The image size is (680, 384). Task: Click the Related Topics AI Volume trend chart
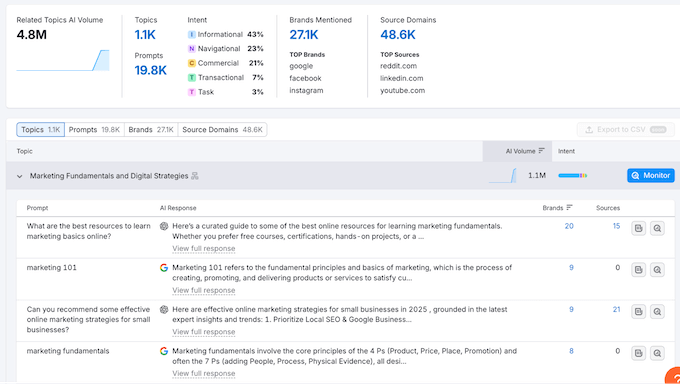click(x=63, y=60)
